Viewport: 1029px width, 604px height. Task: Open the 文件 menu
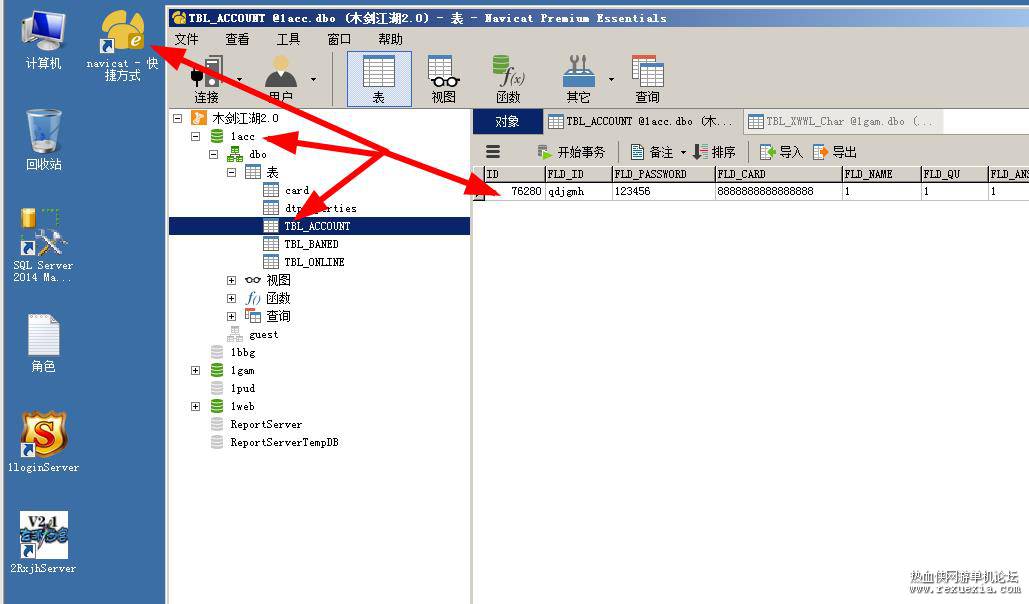tap(186, 39)
